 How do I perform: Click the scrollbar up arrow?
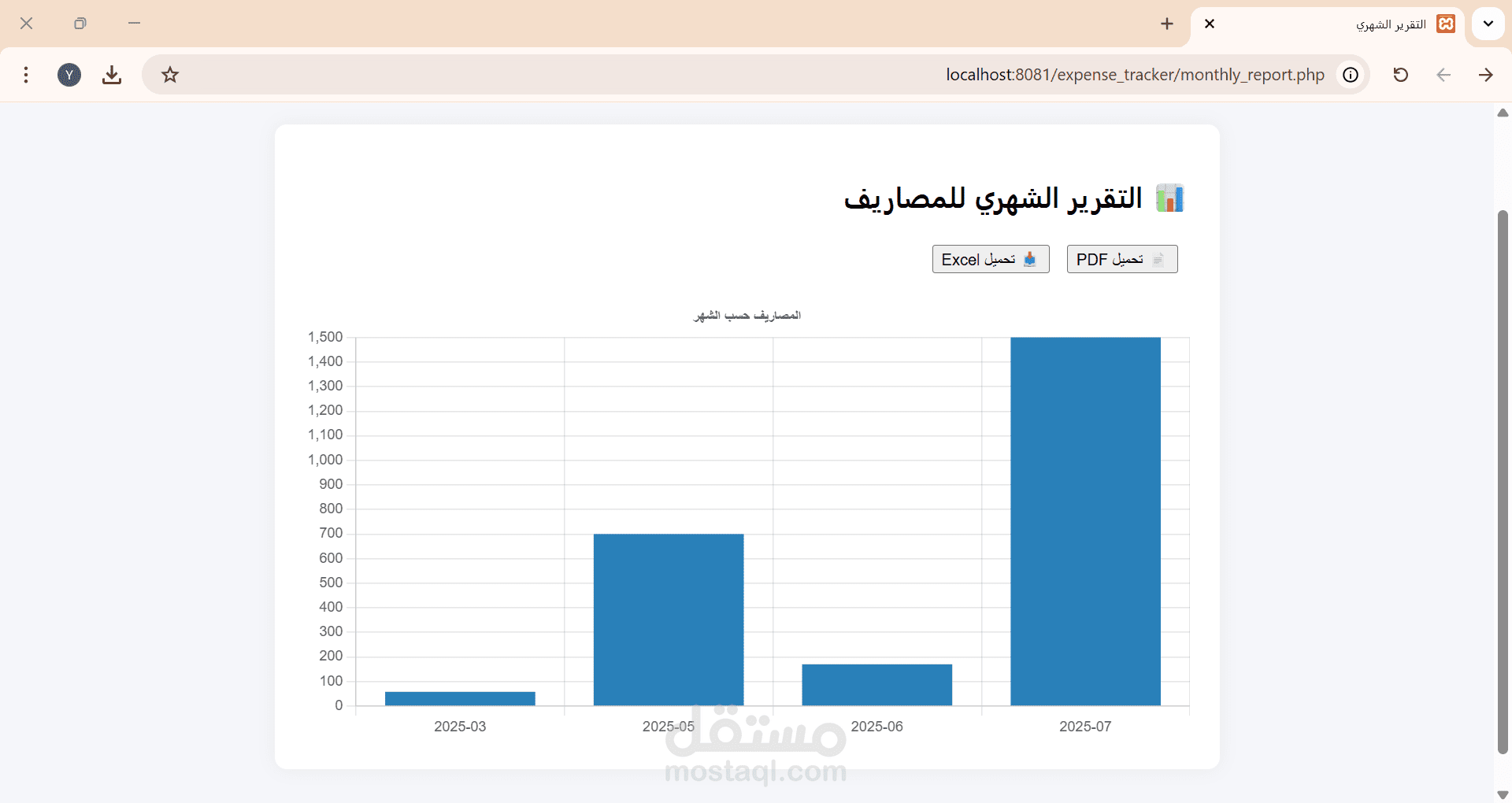pyautogui.click(x=1503, y=113)
